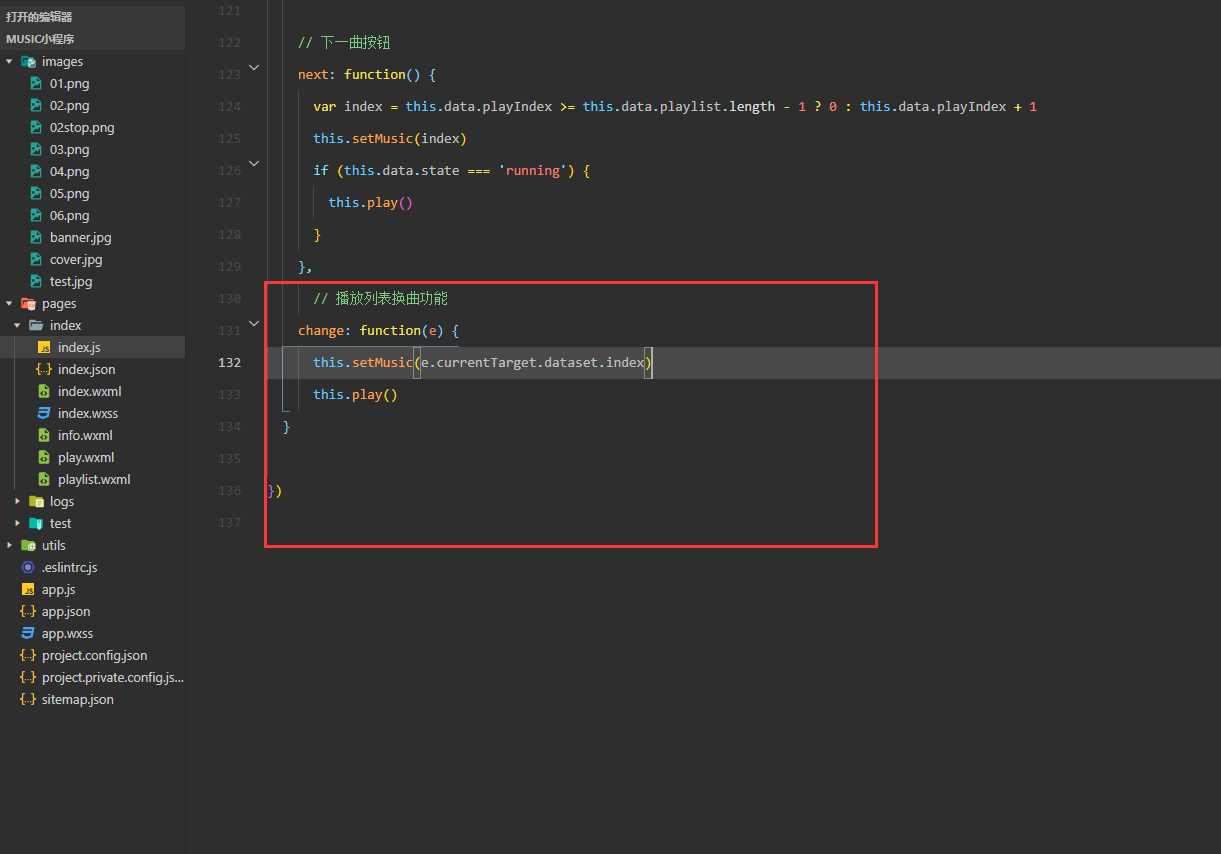Click the app.wxss file icon
1221x854 pixels.
point(28,633)
